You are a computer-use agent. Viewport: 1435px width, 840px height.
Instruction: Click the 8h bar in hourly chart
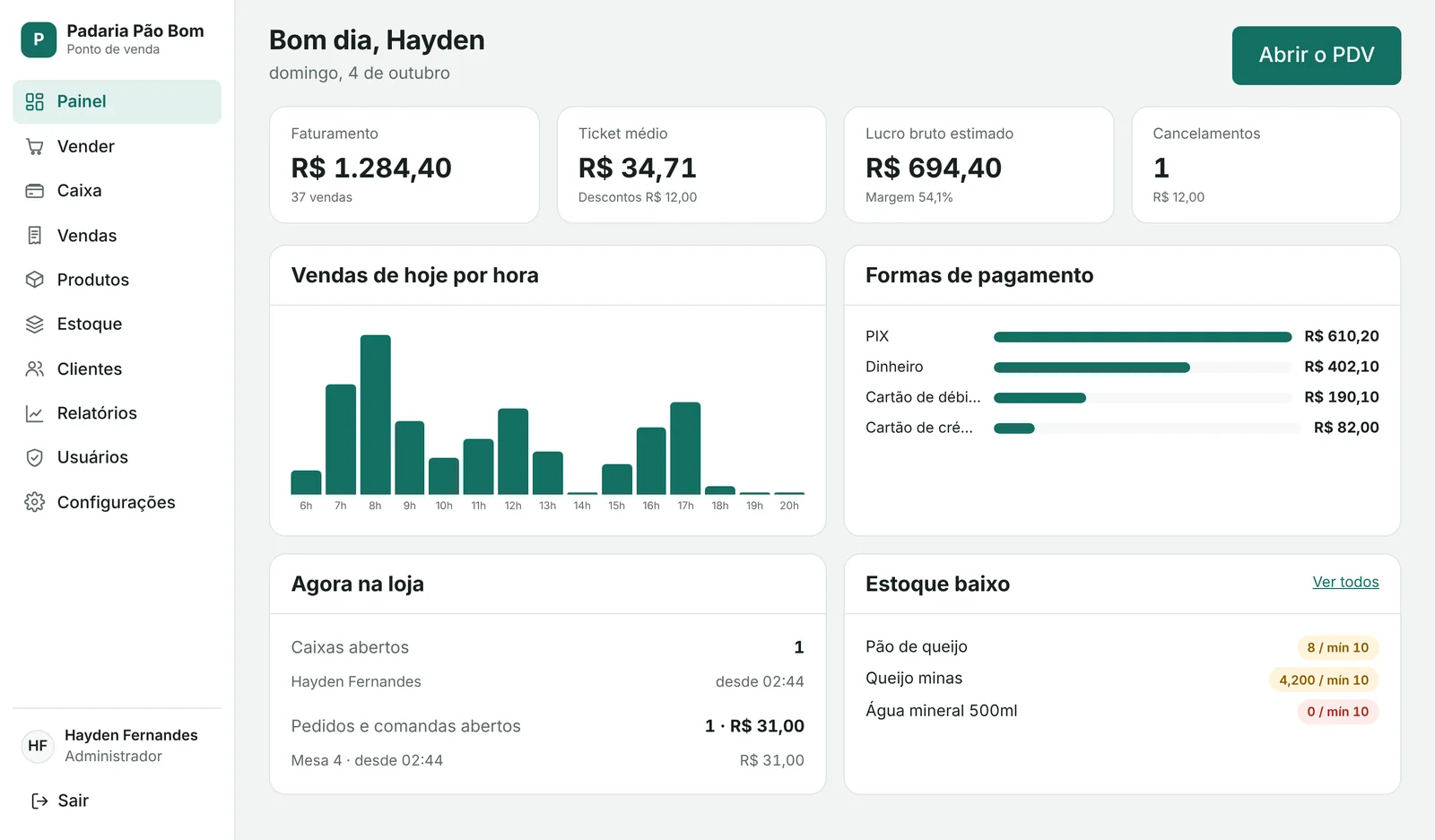pos(375,415)
